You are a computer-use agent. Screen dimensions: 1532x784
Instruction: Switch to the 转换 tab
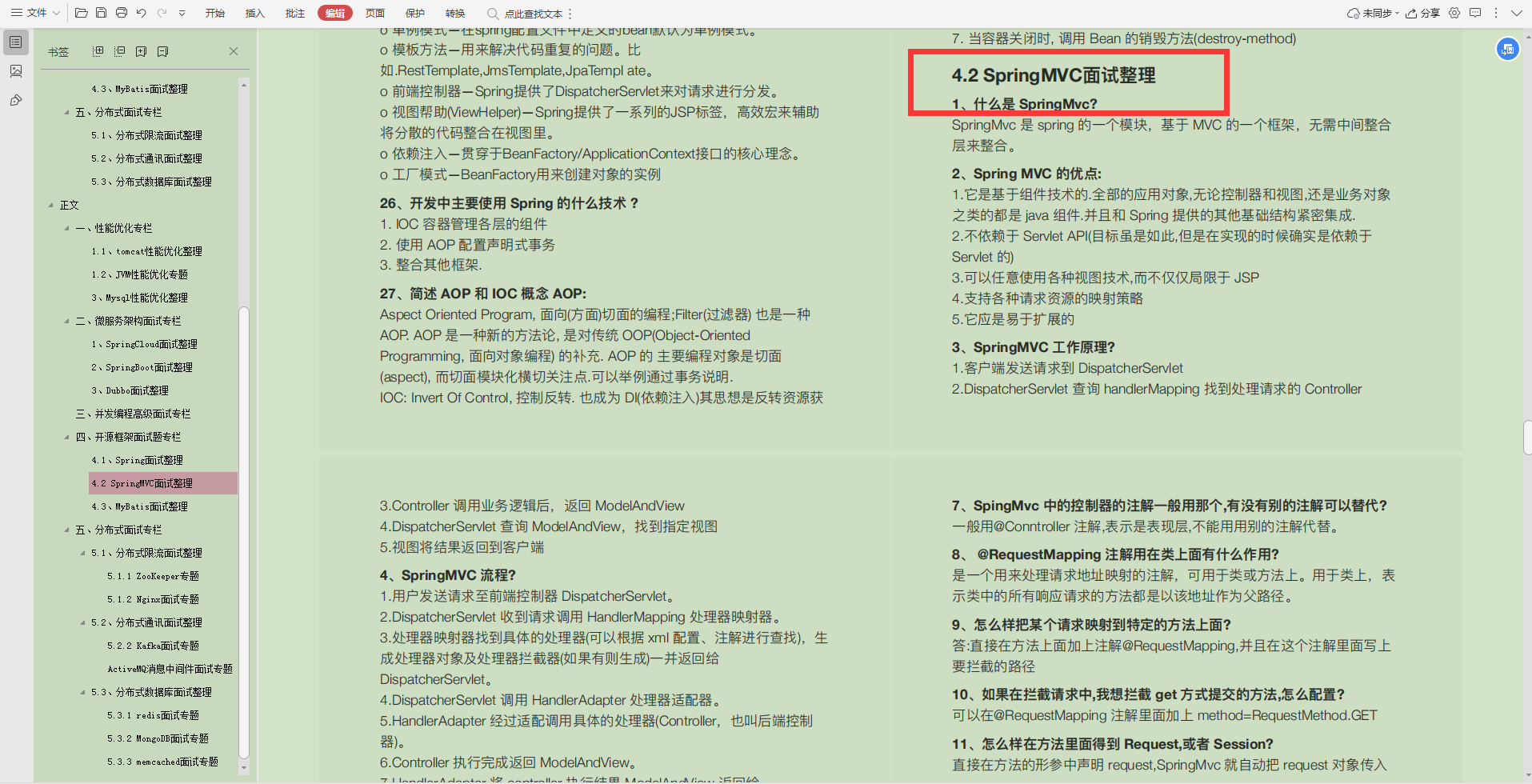coord(455,13)
